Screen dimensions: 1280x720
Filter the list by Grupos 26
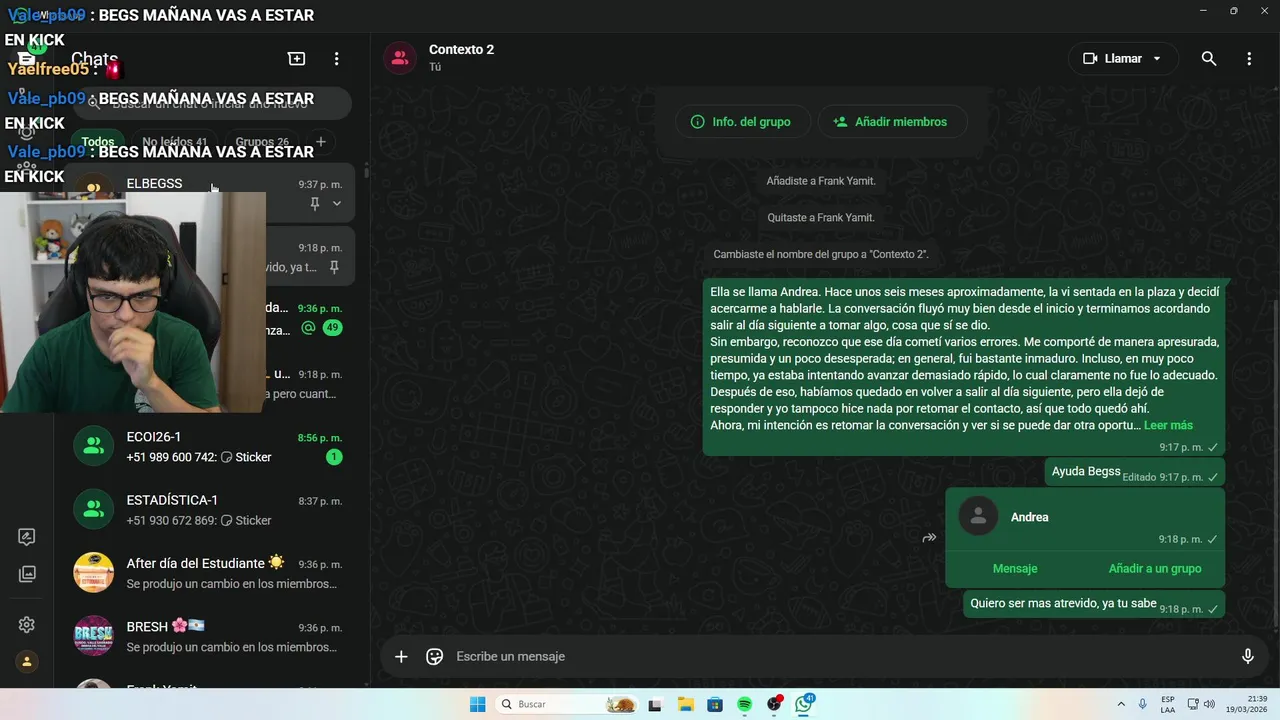point(262,142)
